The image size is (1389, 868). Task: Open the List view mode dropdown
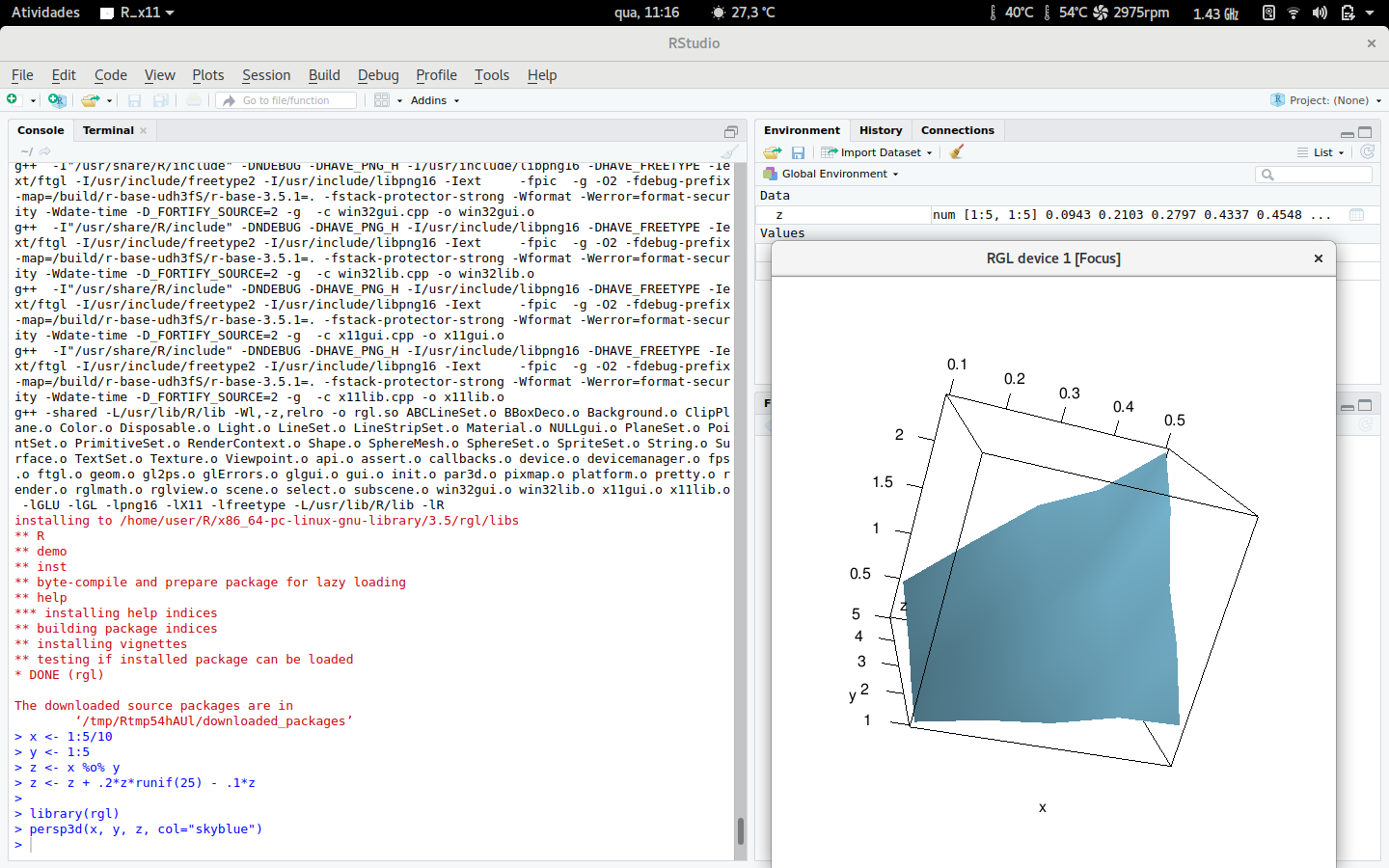point(1321,152)
